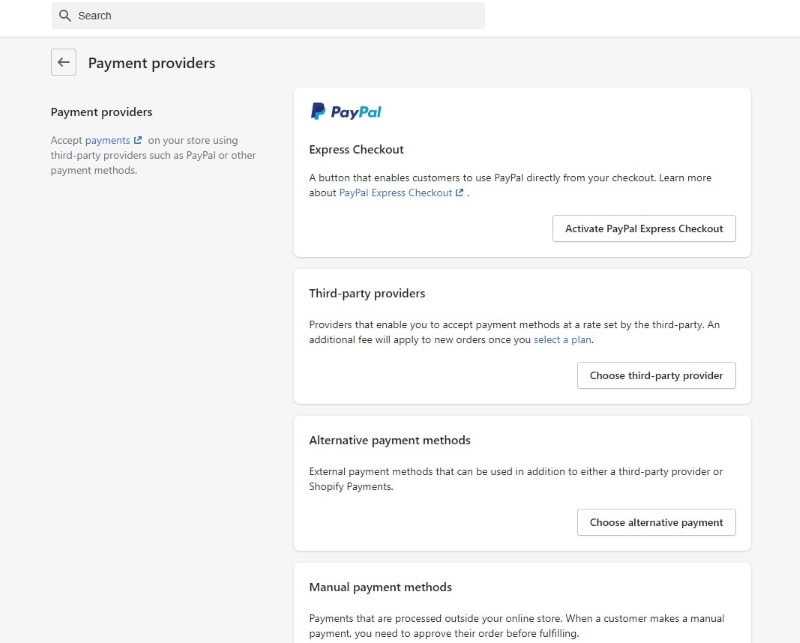
Task: Click the left sidebar Payment providers heading
Action: (101, 112)
